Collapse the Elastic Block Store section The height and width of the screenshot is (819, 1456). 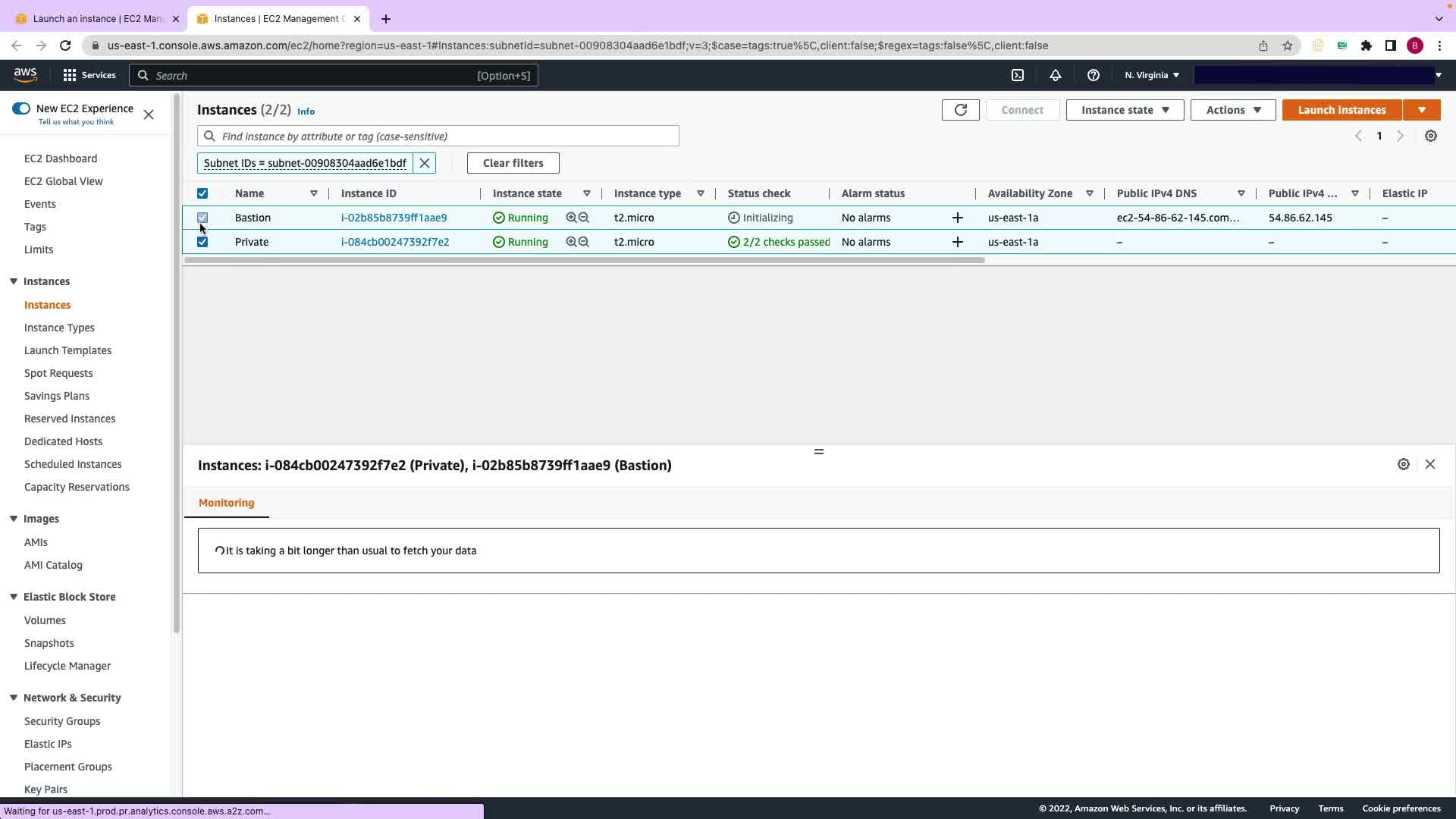14,597
